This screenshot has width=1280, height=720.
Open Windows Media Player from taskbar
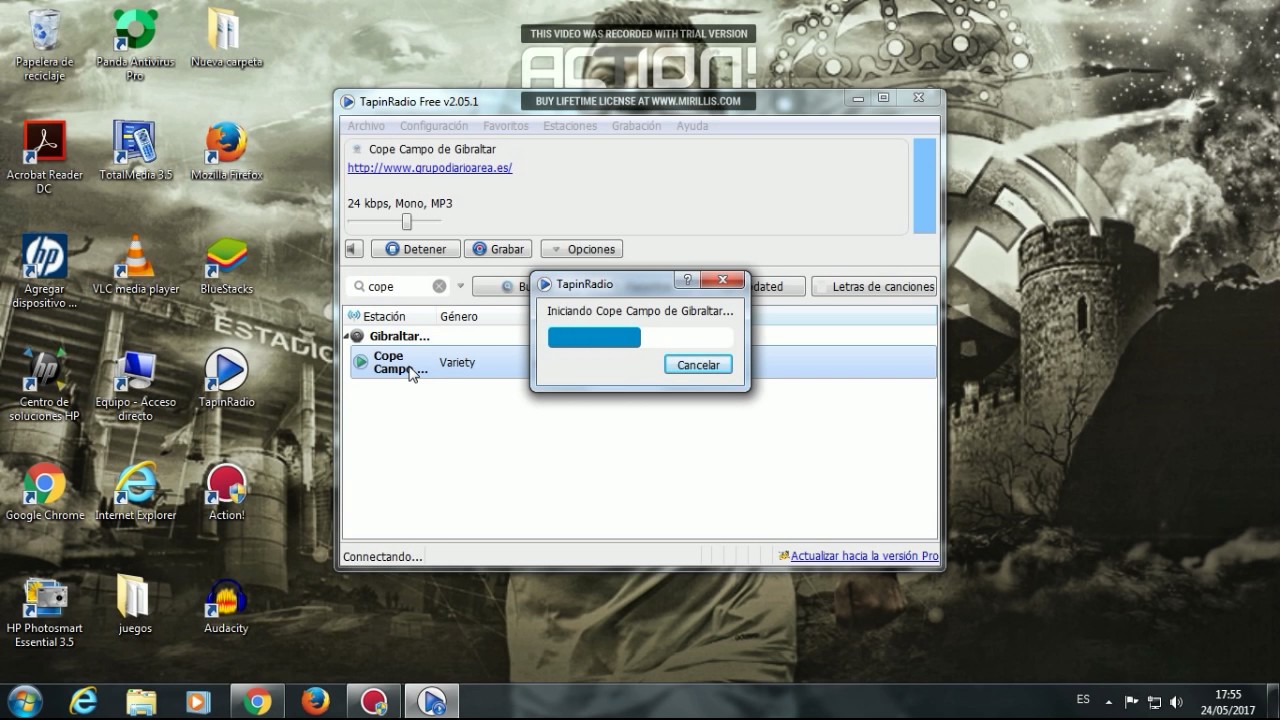[x=199, y=702]
